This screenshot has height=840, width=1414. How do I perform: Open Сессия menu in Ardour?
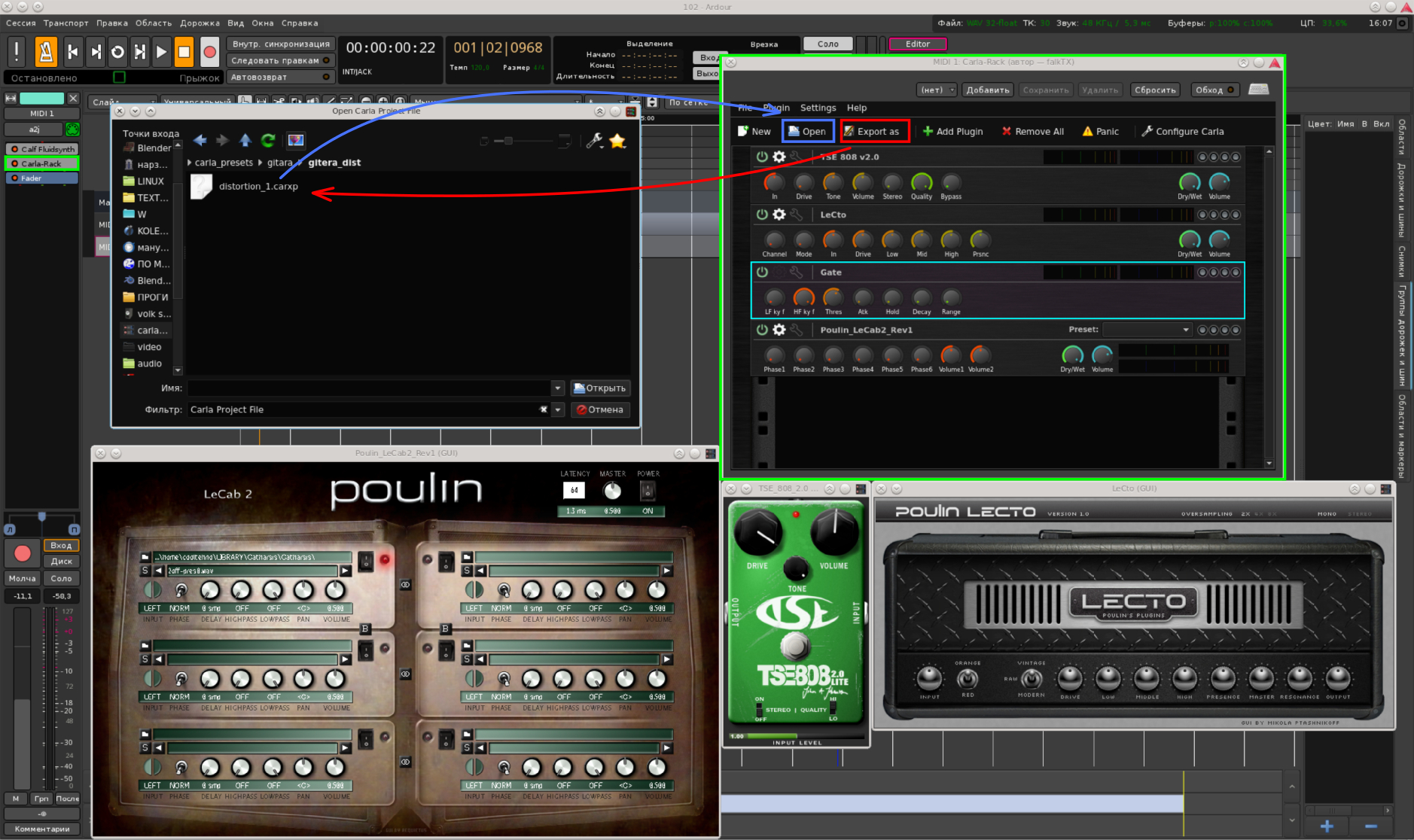click(x=21, y=23)
